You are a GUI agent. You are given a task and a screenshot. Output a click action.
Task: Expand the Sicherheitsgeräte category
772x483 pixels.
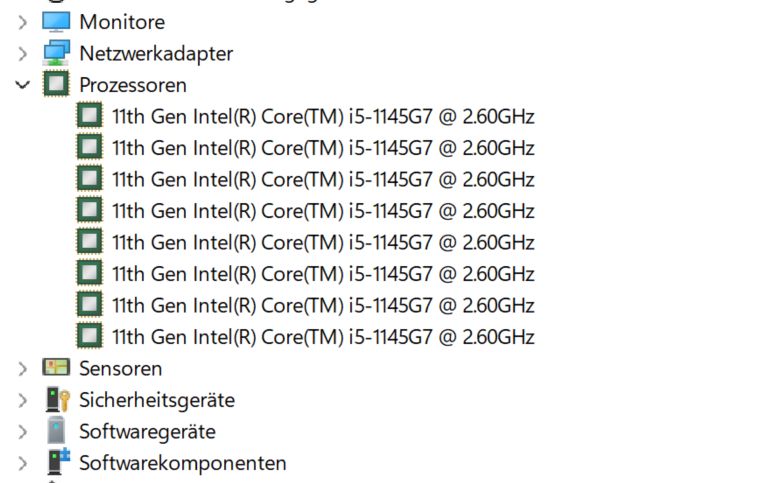[x=23, y=400]
